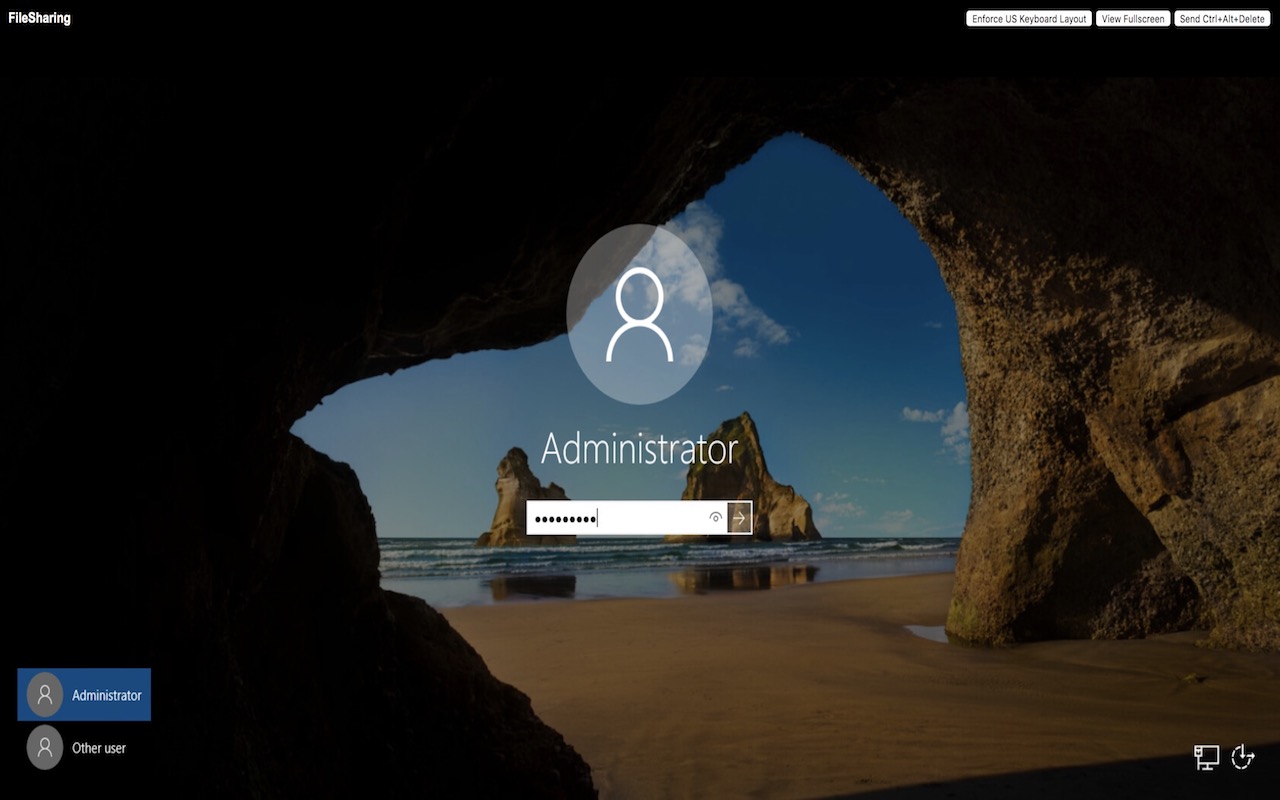The image size is (1280, 800).
Task: Click the person silhouette inside the large avatar
Action: click(640, 315)
